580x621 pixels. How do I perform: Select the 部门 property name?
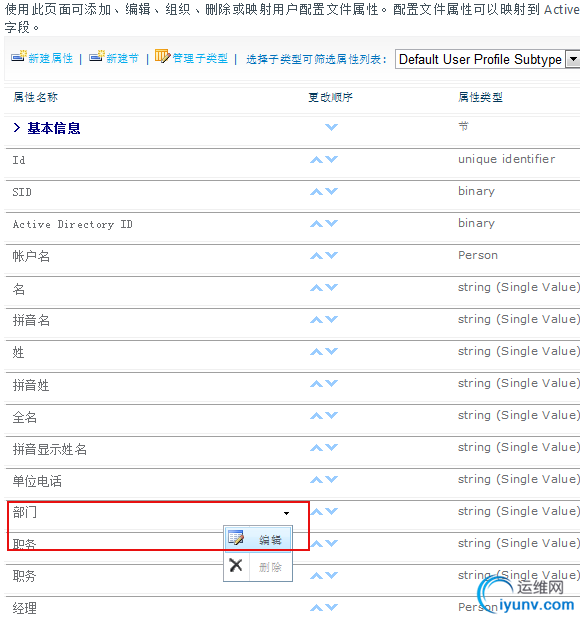[25, 512]
